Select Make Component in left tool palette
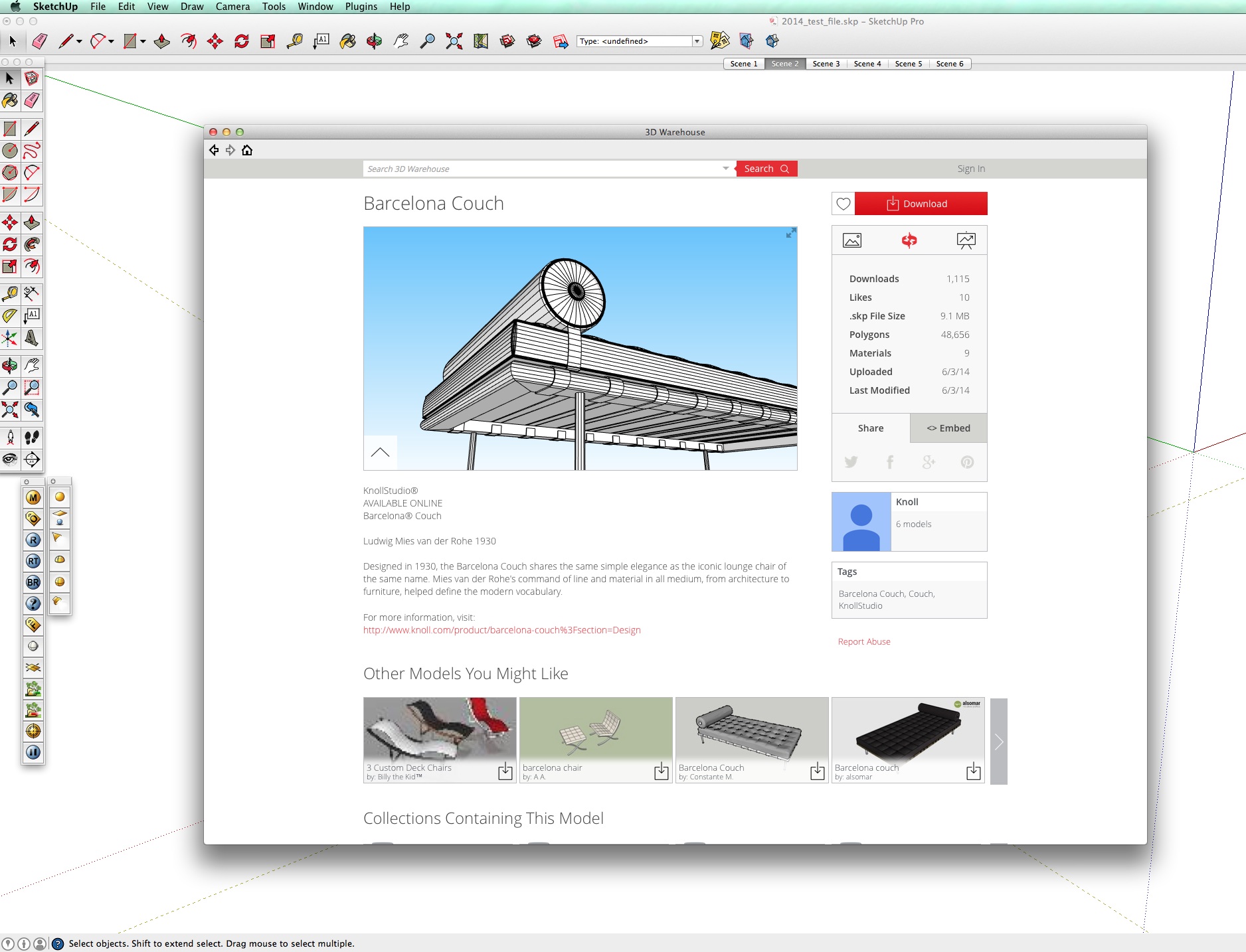The image size is (1246, 952). (x=32, y=78)
